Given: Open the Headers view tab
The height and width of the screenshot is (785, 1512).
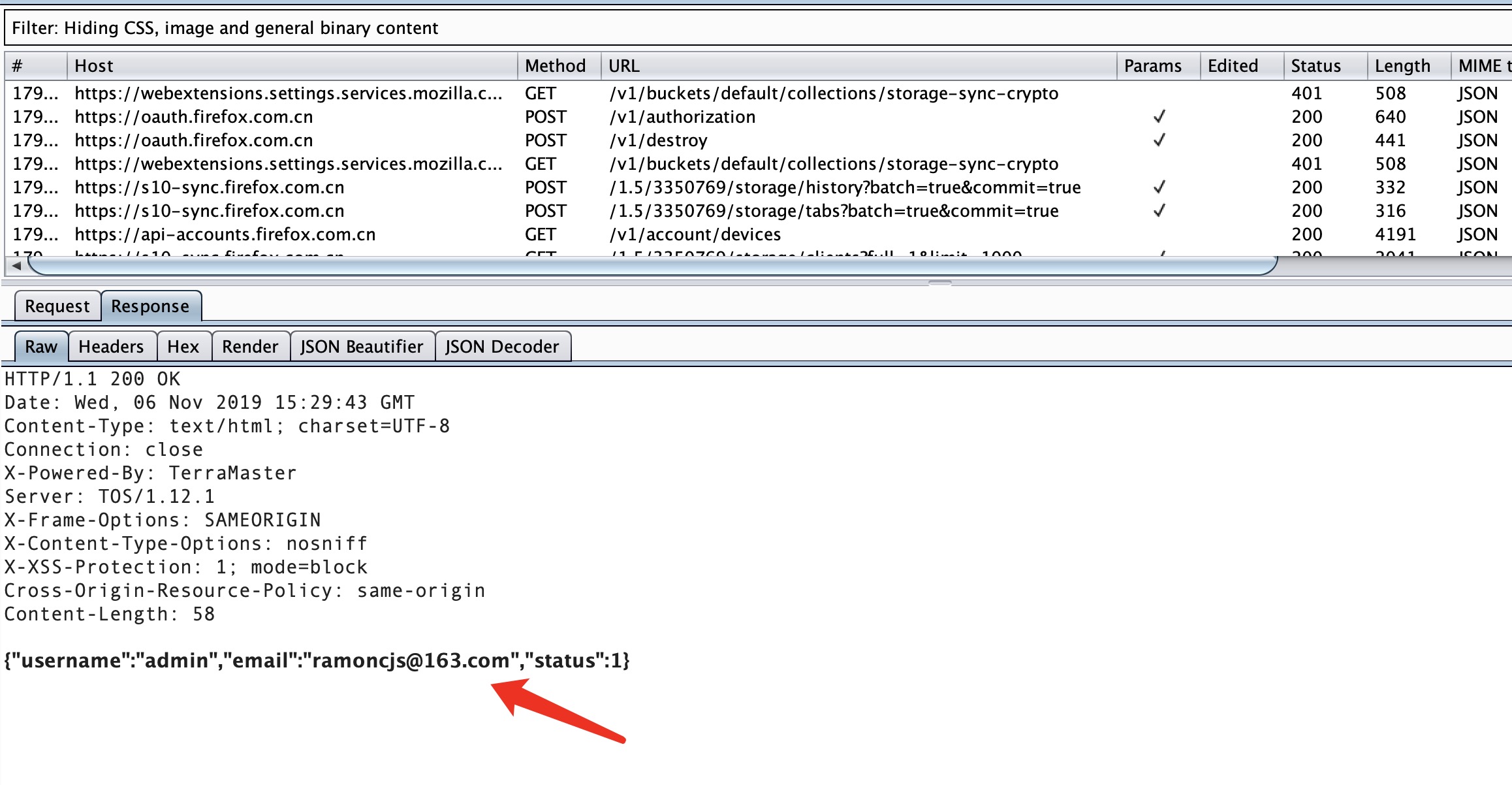Looking at the screenshot, I should click(112, 347).
